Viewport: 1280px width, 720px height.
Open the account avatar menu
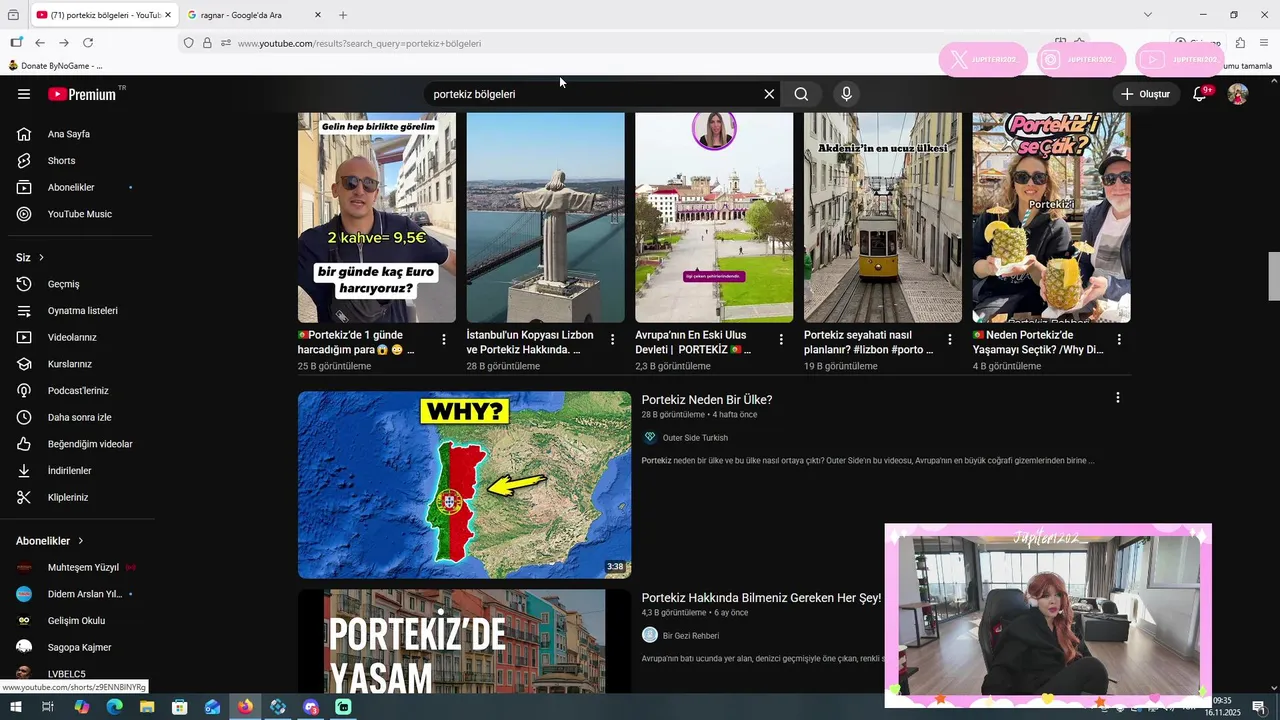click(1238, 94)
